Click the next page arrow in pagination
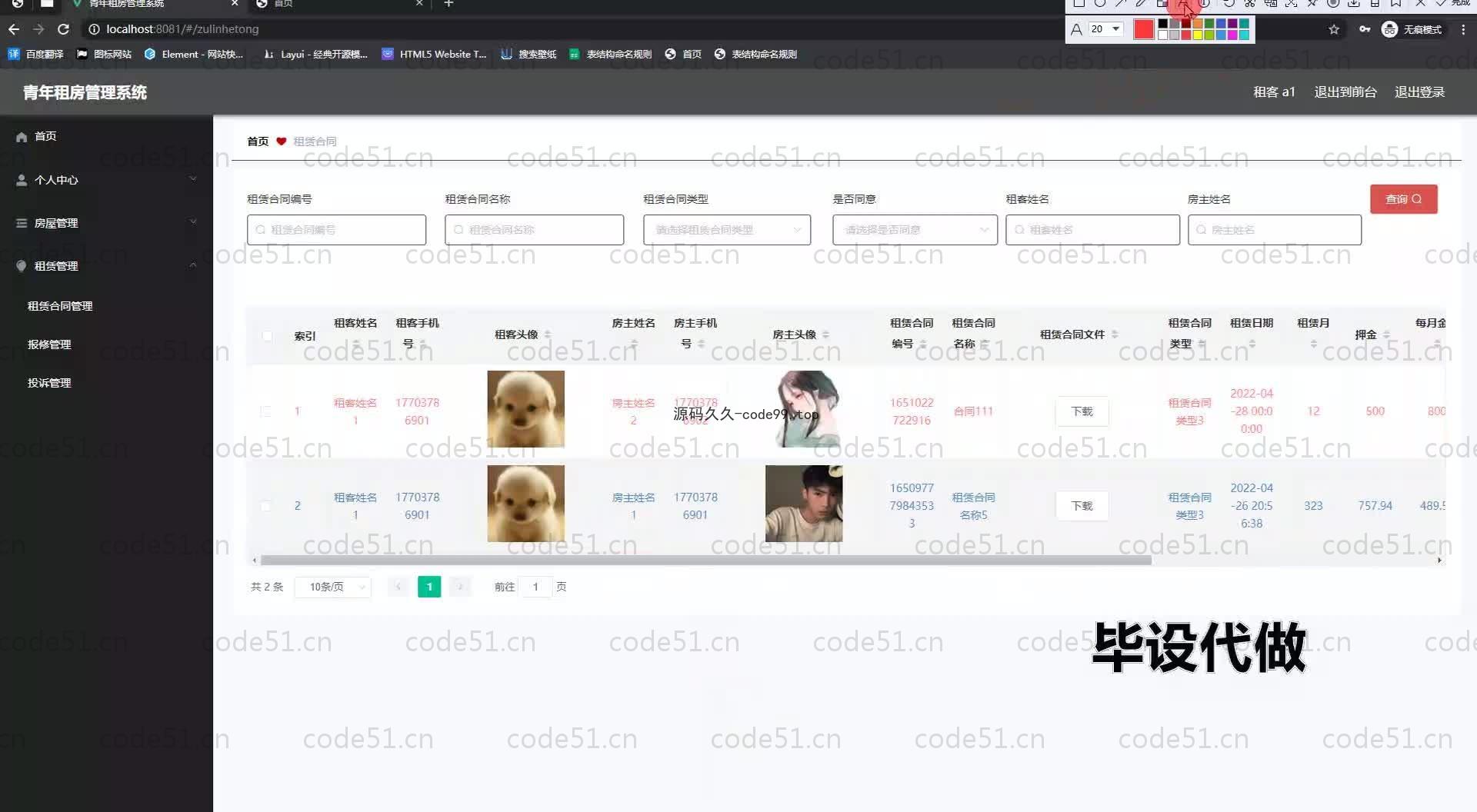Screen dimensions: 1477x812 tap(460, 587)
